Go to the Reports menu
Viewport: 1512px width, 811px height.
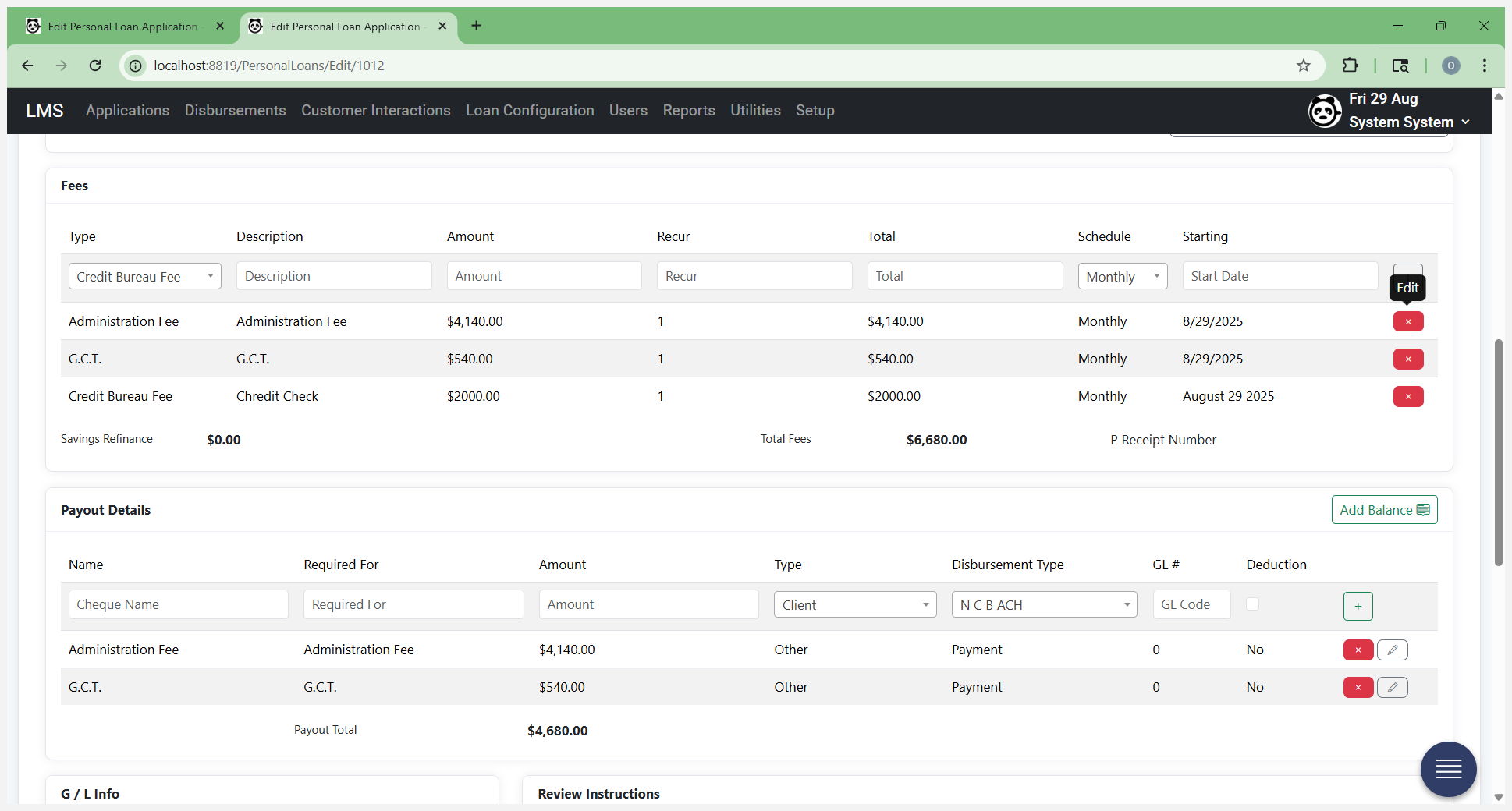point(689,111)
